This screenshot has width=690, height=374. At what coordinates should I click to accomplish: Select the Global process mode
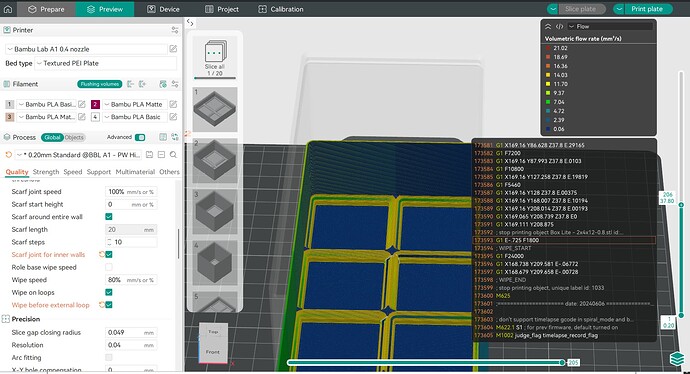pyautogui.click(x=52, y=137)
